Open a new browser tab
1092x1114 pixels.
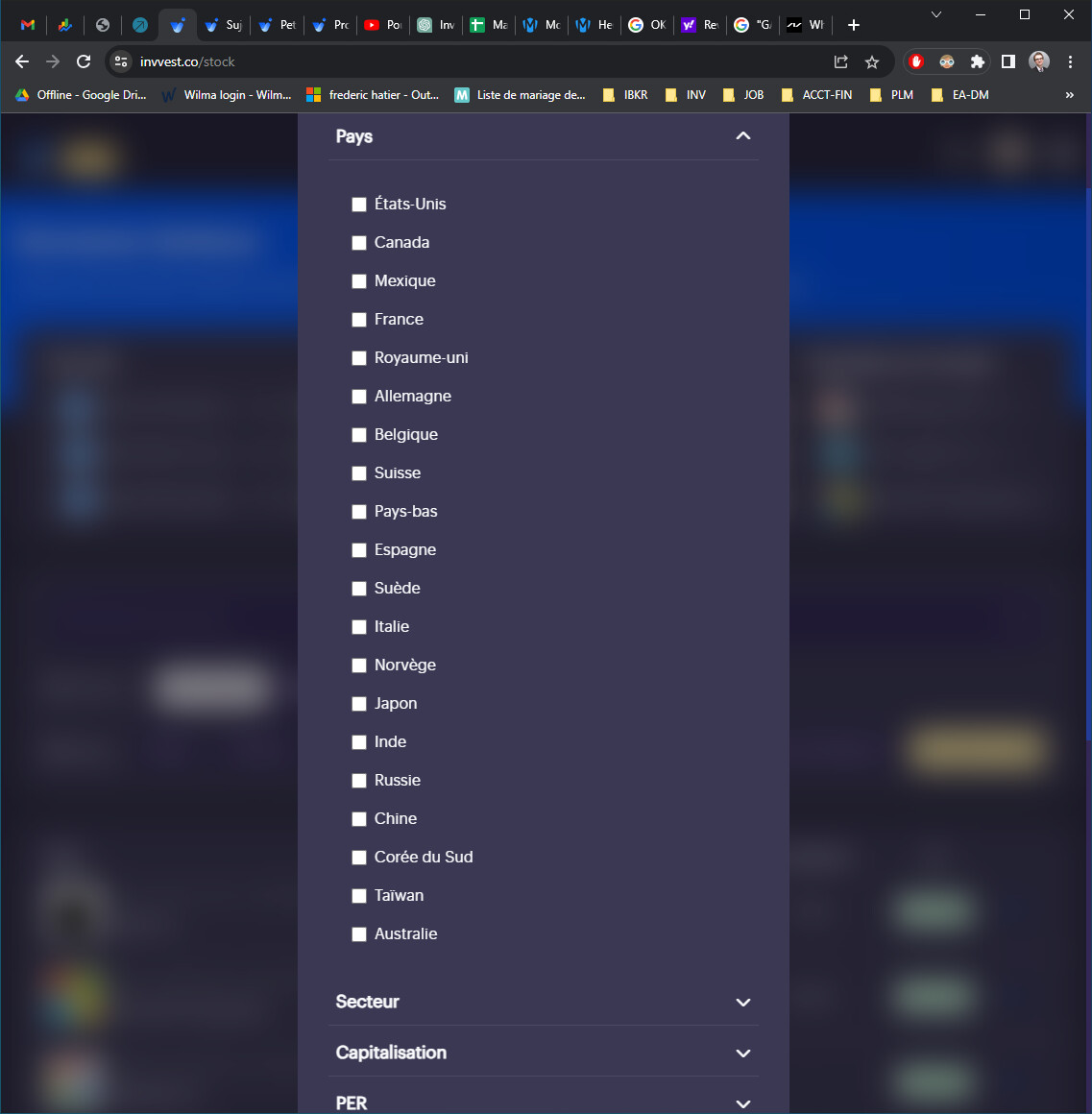854,25
